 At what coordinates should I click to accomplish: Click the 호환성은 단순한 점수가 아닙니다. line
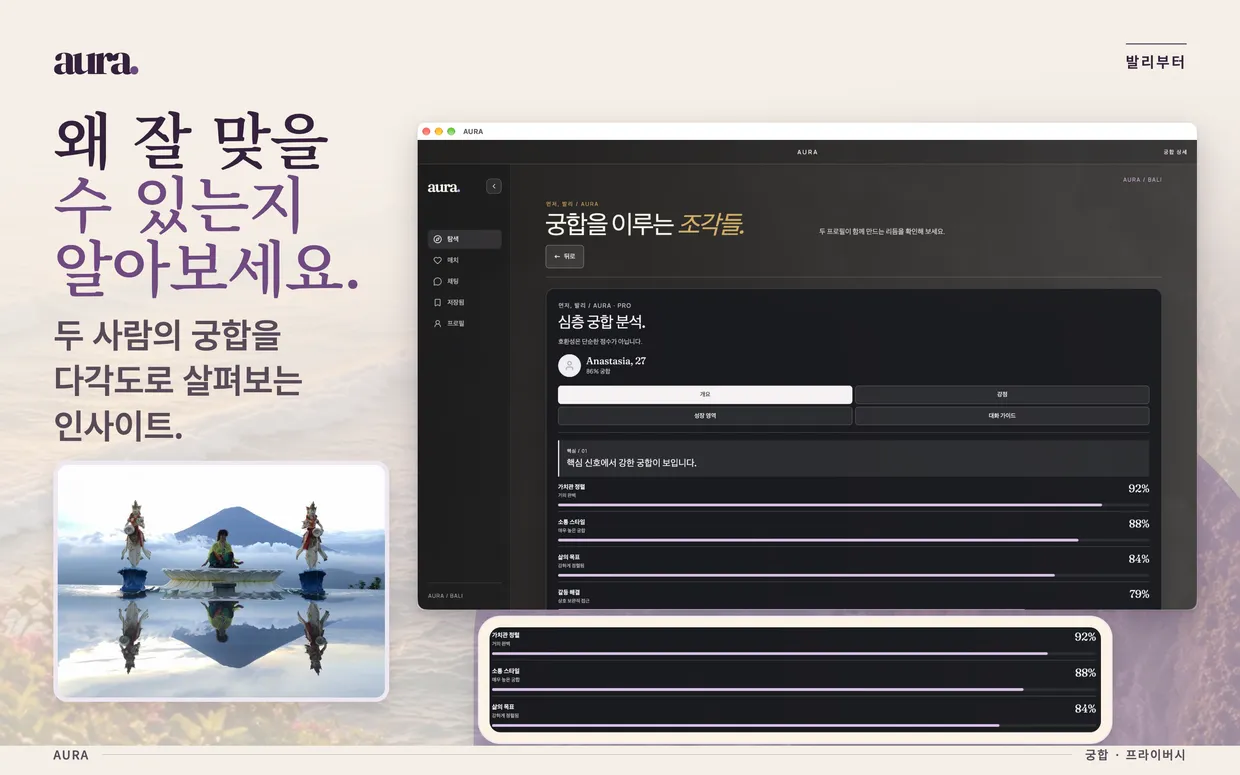pos(600,342)
